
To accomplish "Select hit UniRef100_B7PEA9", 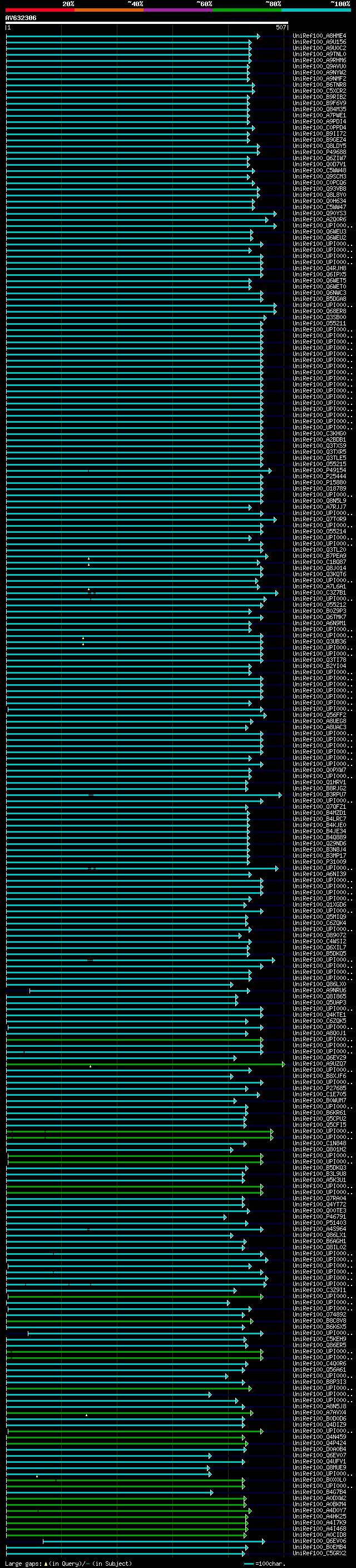I will [319, 556].
